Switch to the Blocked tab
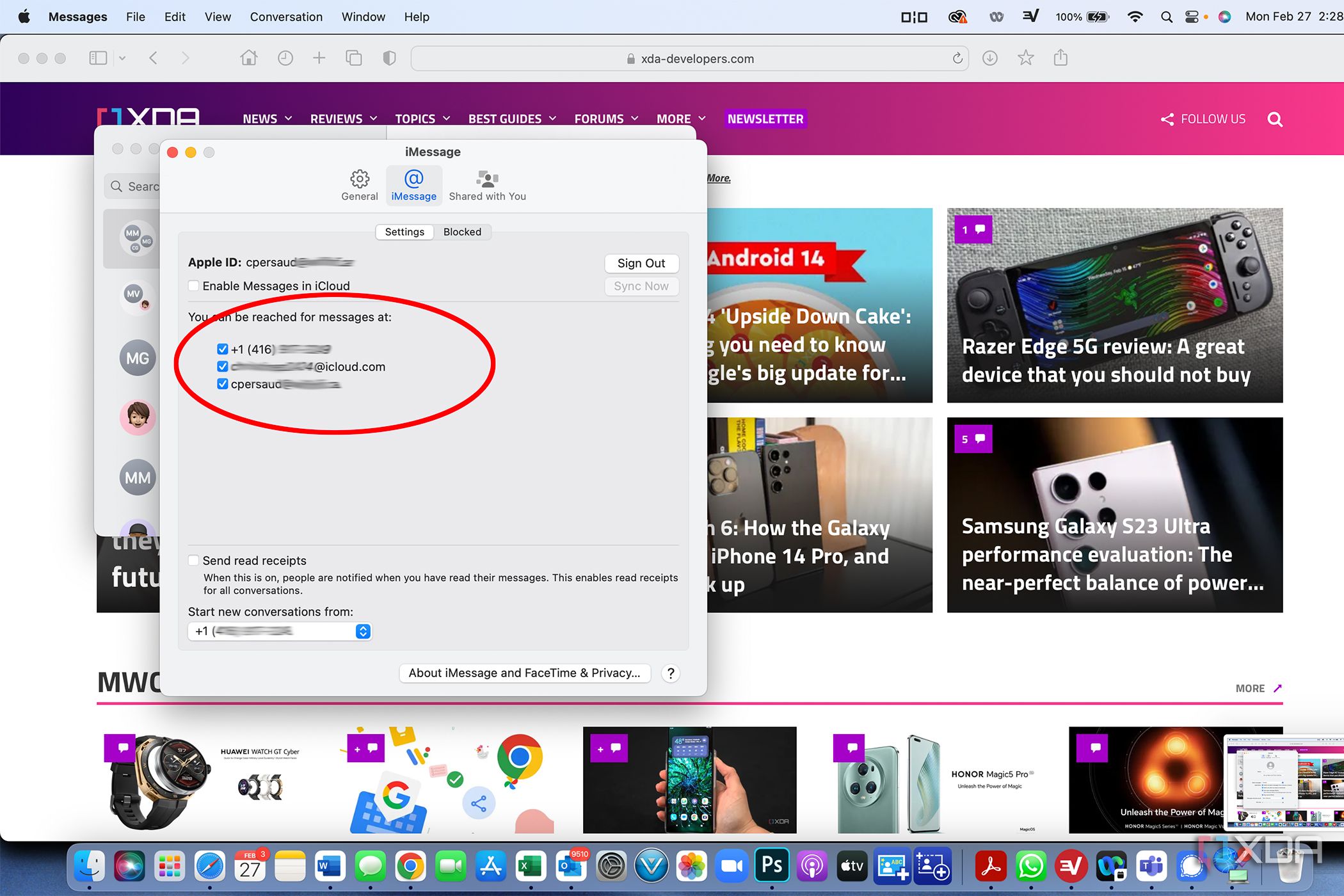Viewport: 1344px width, 896px height. point(461,232)
